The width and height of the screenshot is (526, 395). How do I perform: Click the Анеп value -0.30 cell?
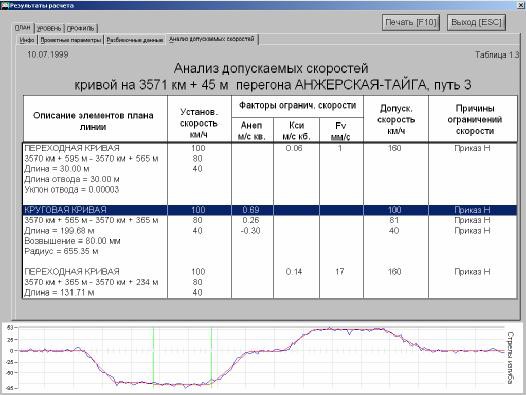click(x=251, y=231)
